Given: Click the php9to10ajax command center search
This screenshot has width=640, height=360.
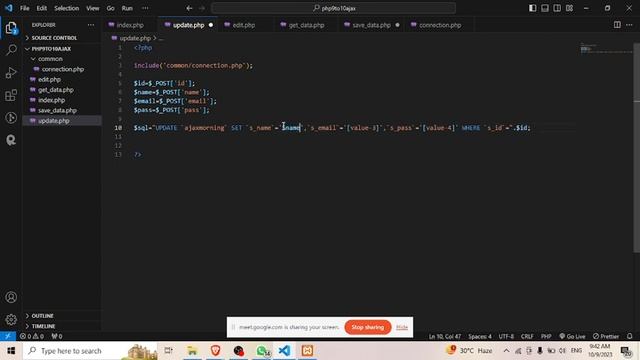Looking at the screenshot, I should coord(333,8).
